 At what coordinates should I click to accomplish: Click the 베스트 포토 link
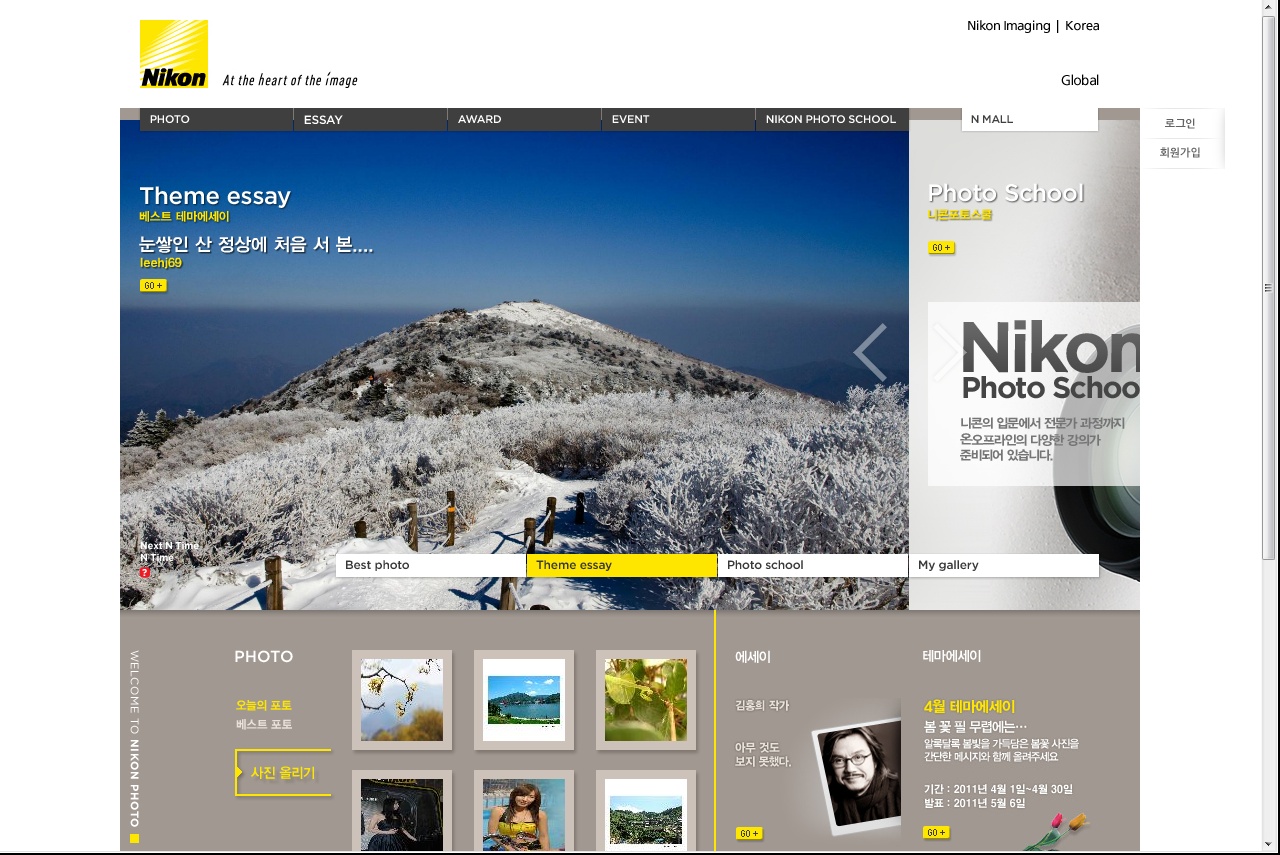click(x=264, y=724)
